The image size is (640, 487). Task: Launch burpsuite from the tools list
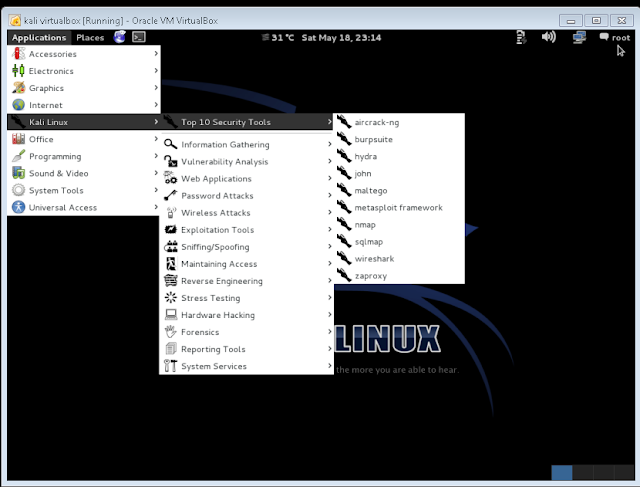(399, 139)
